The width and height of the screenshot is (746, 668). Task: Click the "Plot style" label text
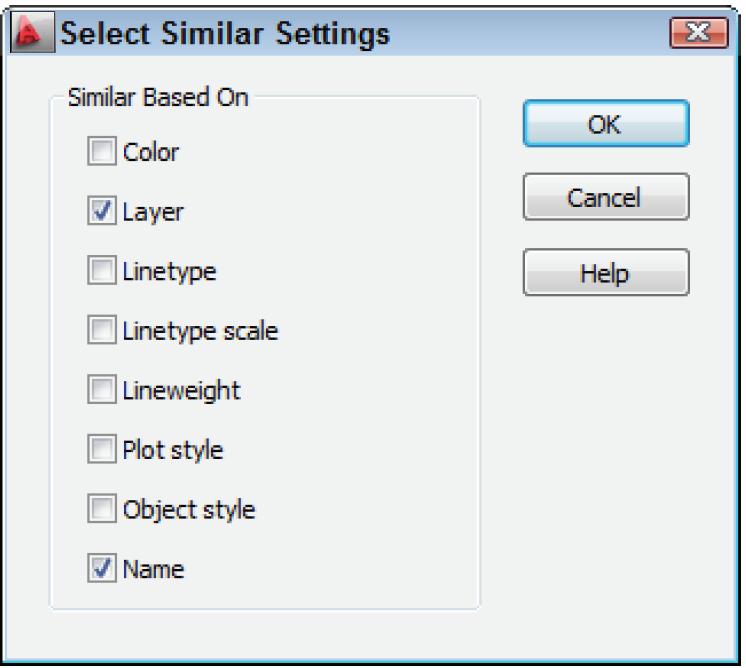coord(172,450)
